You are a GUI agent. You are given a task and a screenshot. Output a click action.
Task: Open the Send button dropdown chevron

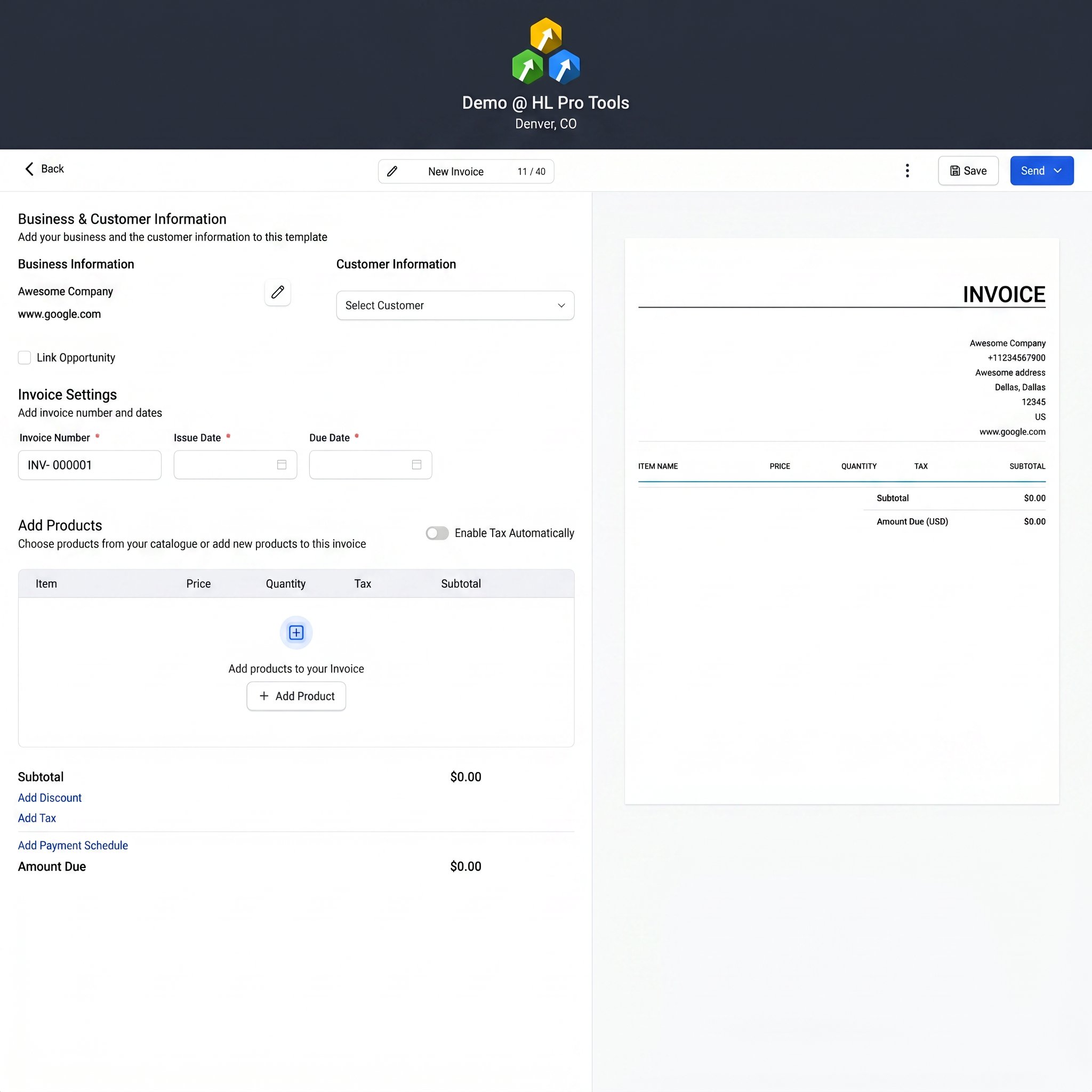[1057, 171]
